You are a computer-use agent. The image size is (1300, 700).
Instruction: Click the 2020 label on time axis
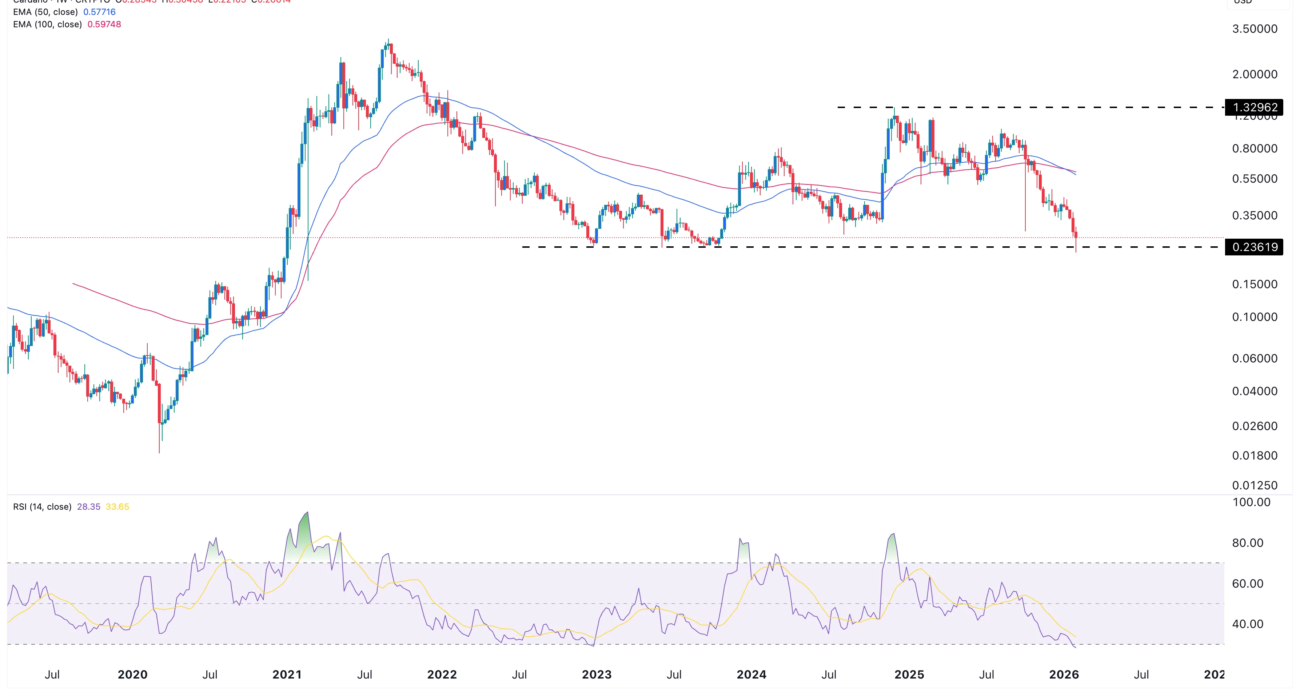[132, 675]
